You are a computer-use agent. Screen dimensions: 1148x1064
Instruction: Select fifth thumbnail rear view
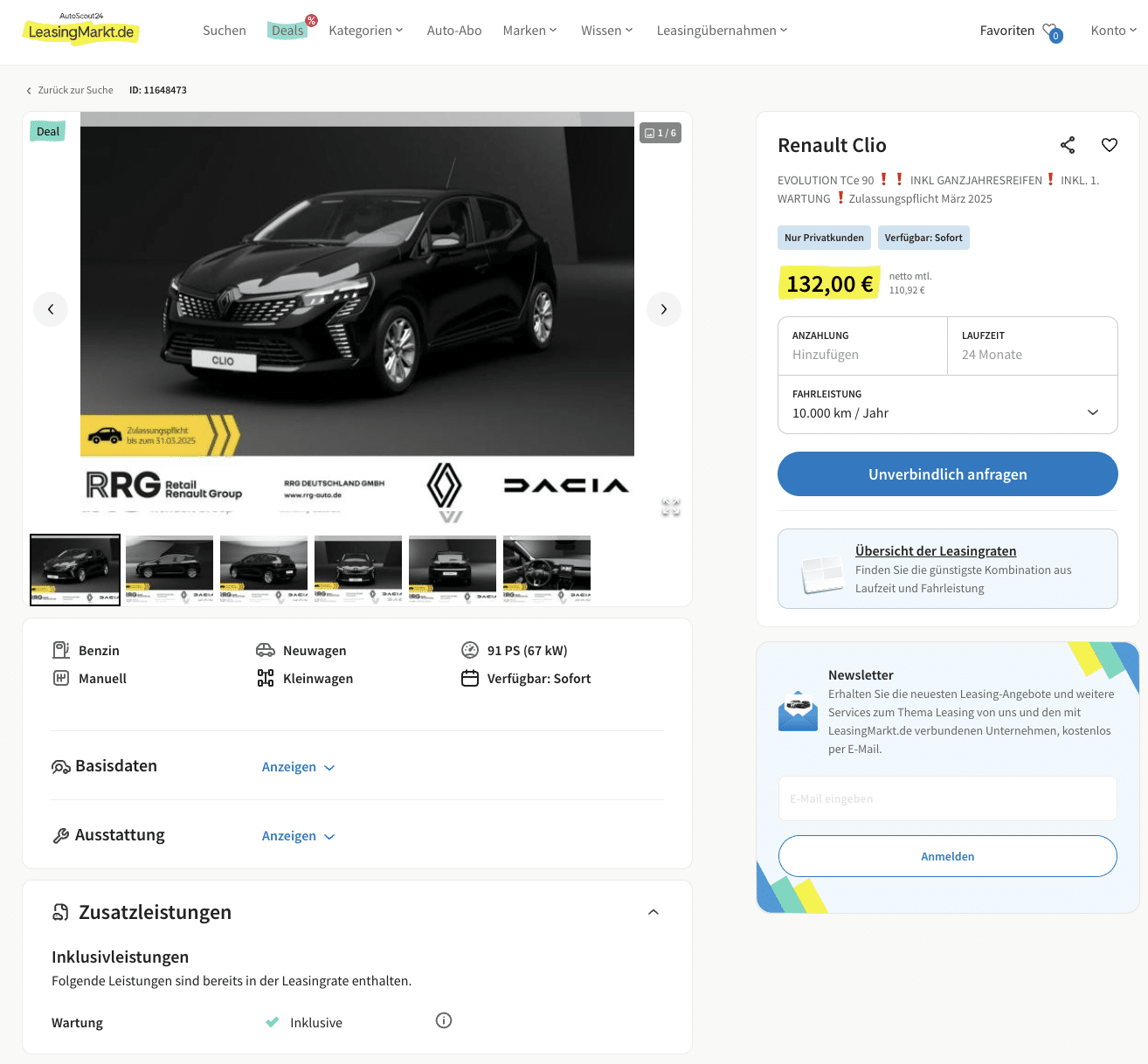[x=453, y=570]
